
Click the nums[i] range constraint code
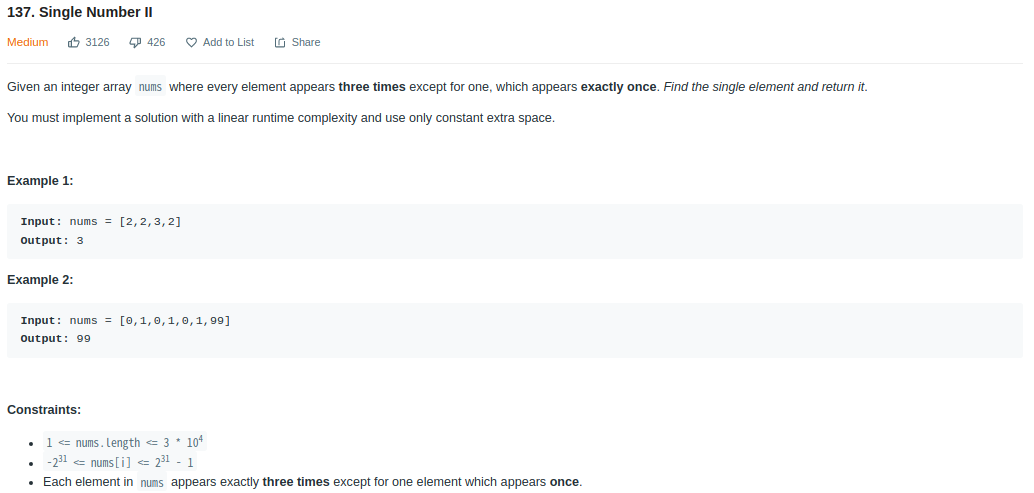pyautogui.click(x=119, y=461)
